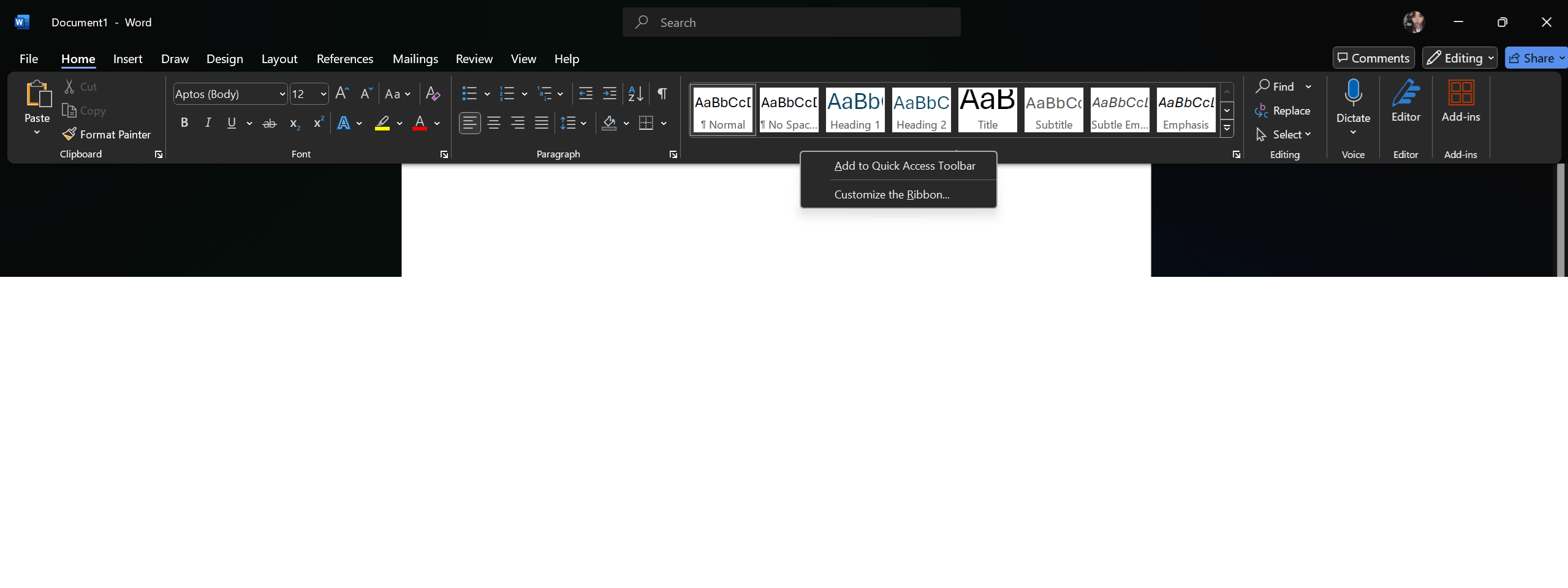The width and height of the screenshot is (1568, 588).
Task: Select the Format Painter tool
Action: [107, 134]
